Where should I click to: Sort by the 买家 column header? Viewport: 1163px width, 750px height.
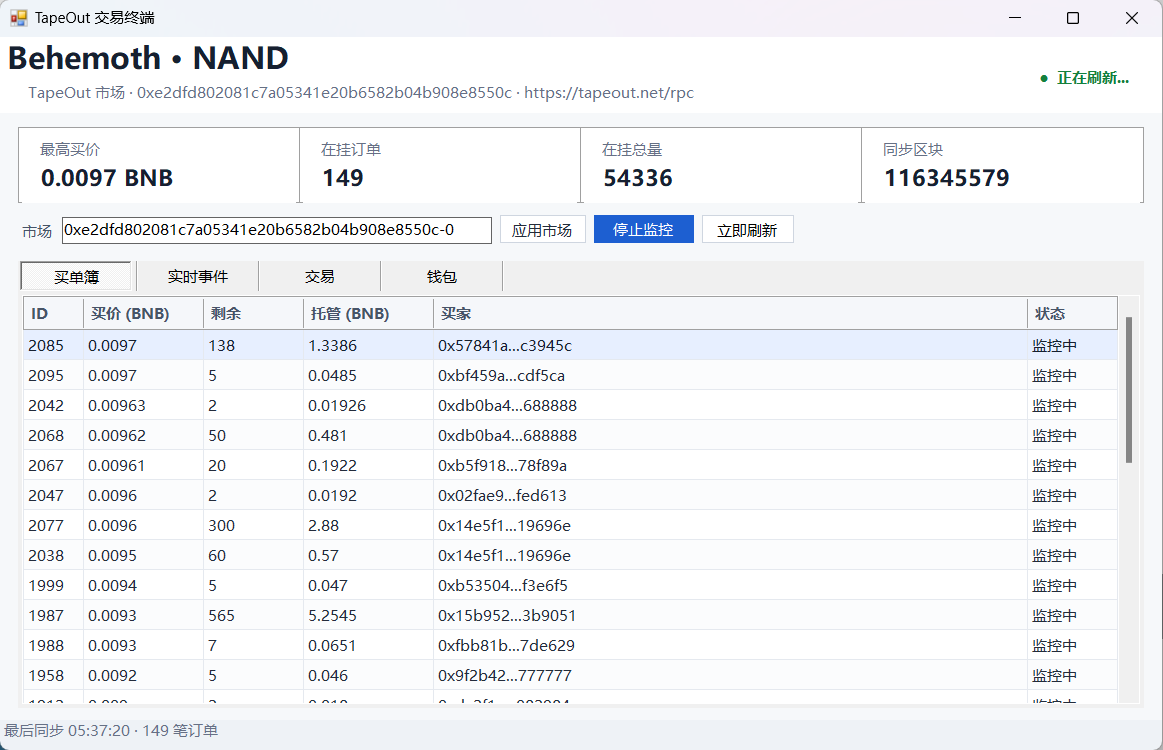[x=730, y=314]
